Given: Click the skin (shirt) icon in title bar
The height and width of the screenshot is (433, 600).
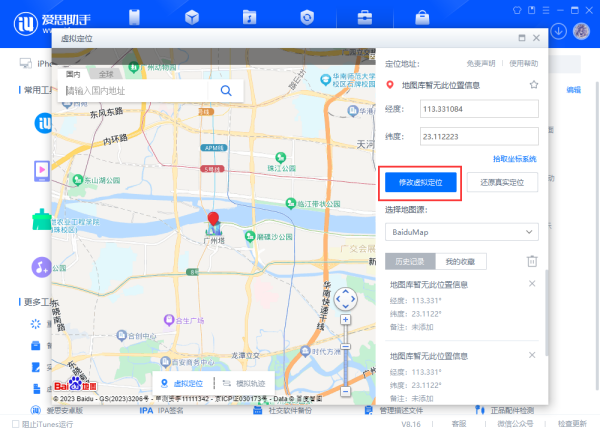Looking at the screenshot, I should (517, 10).
